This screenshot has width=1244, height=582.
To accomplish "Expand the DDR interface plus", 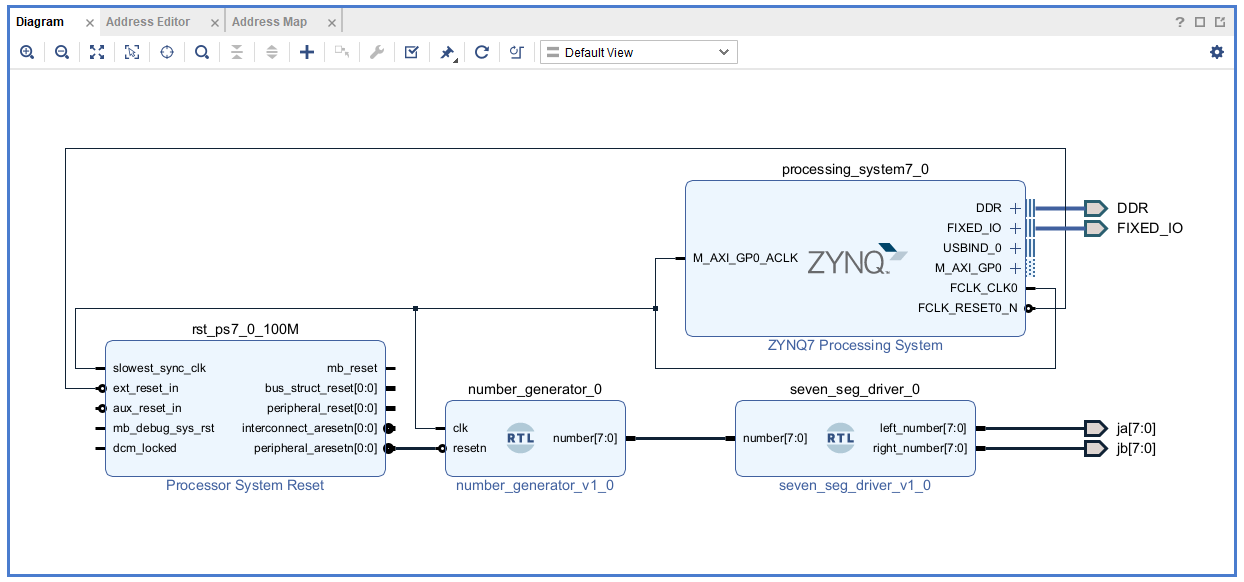I will coord(1015,208).
